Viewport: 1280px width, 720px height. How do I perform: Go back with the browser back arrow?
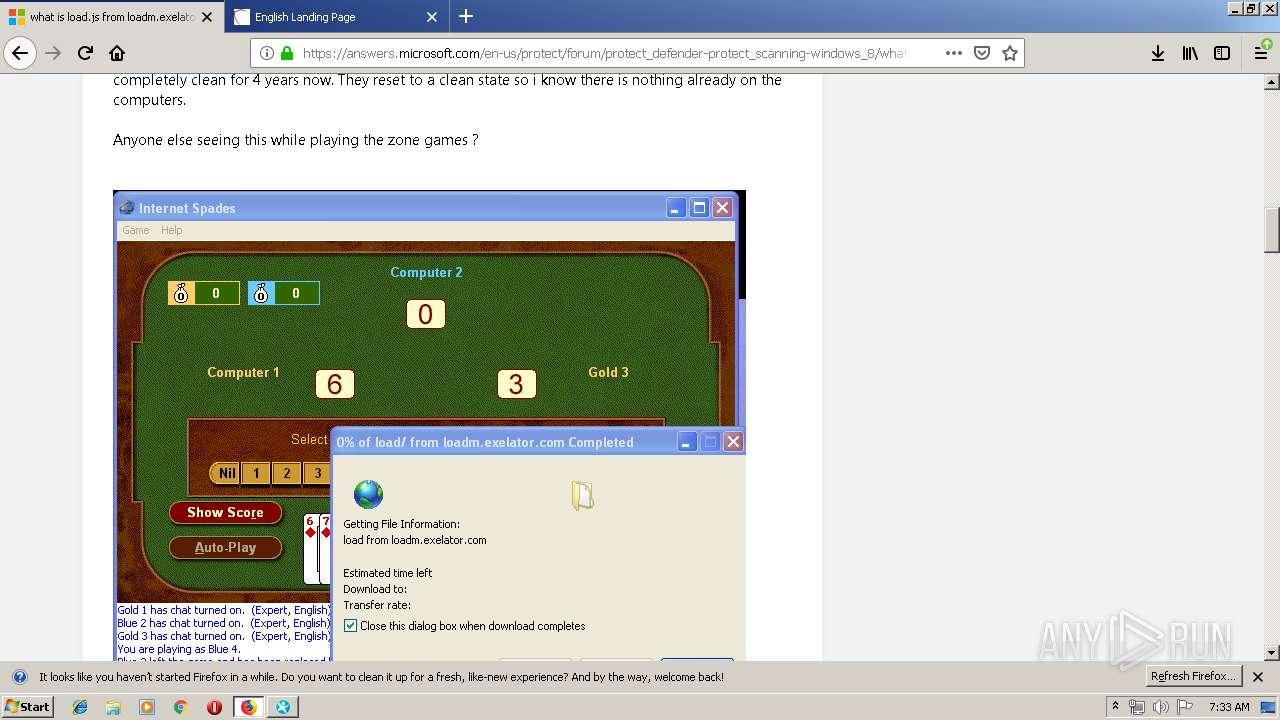20,53
